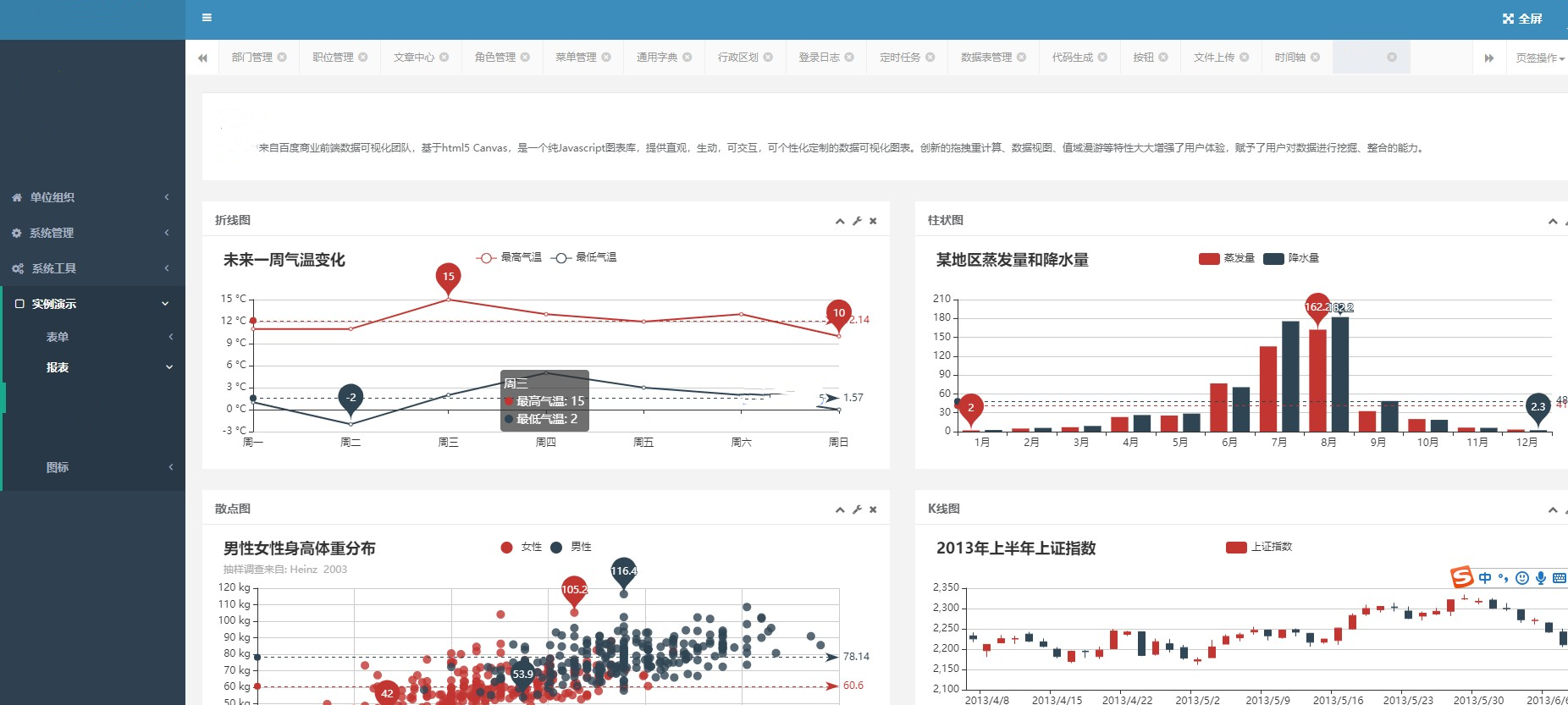Close the 职位管理 tab
The height and width of the screenshot is (705, 1568).
(363, 58)
